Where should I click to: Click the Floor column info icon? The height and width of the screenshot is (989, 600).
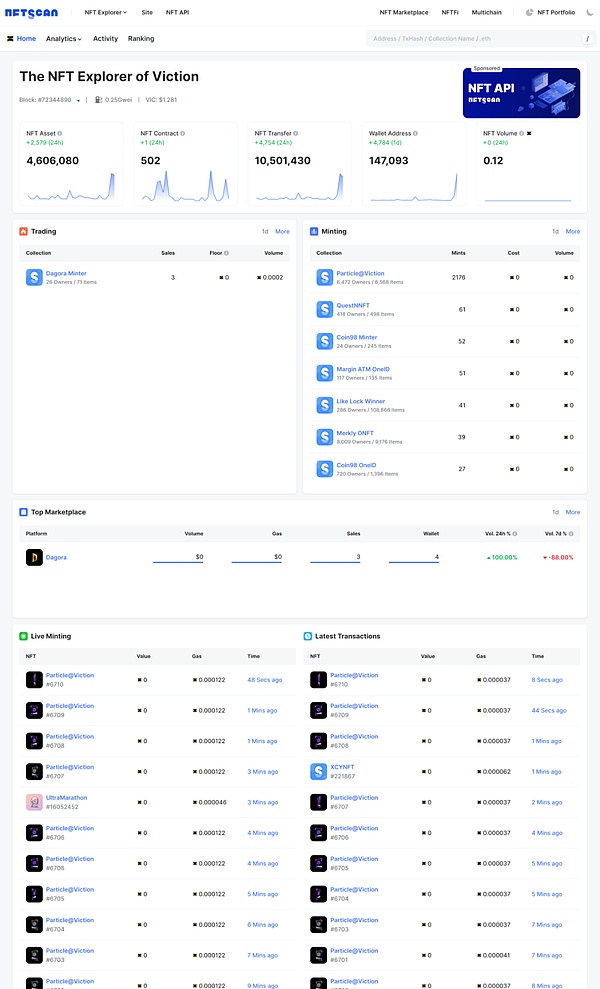click(226, 253)
